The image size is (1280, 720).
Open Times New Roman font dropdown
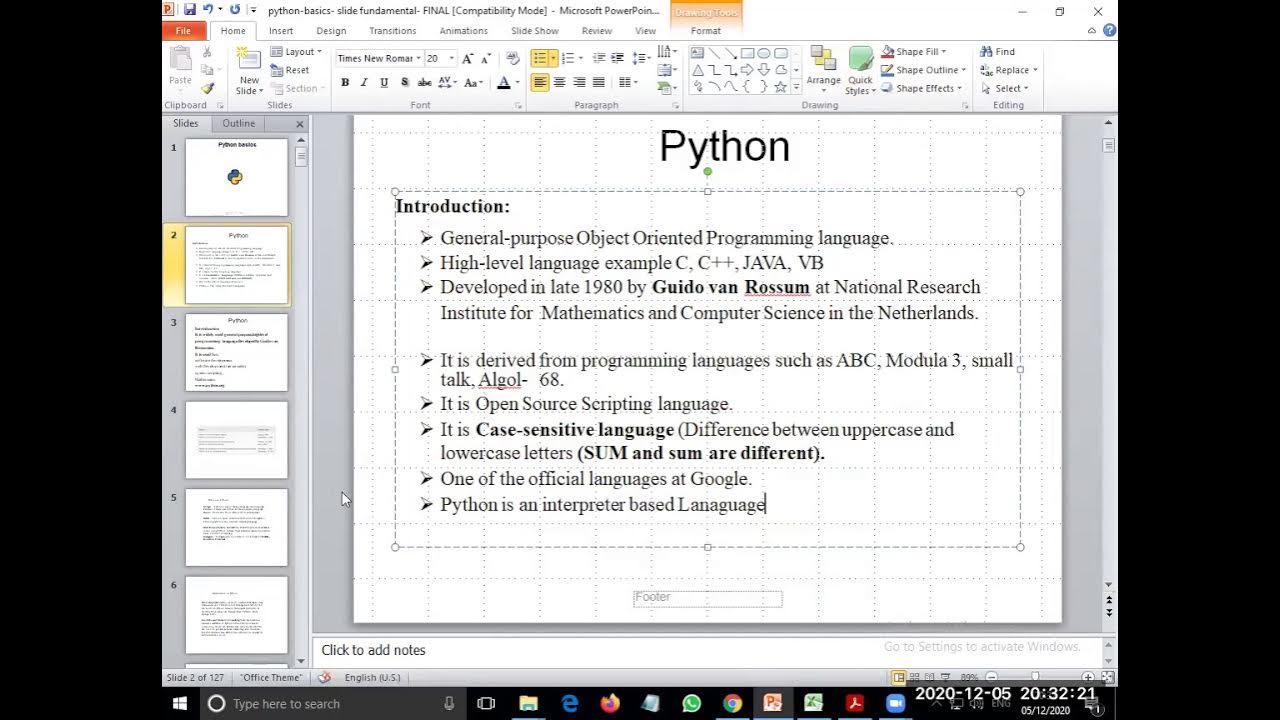[x=420, y=59]
